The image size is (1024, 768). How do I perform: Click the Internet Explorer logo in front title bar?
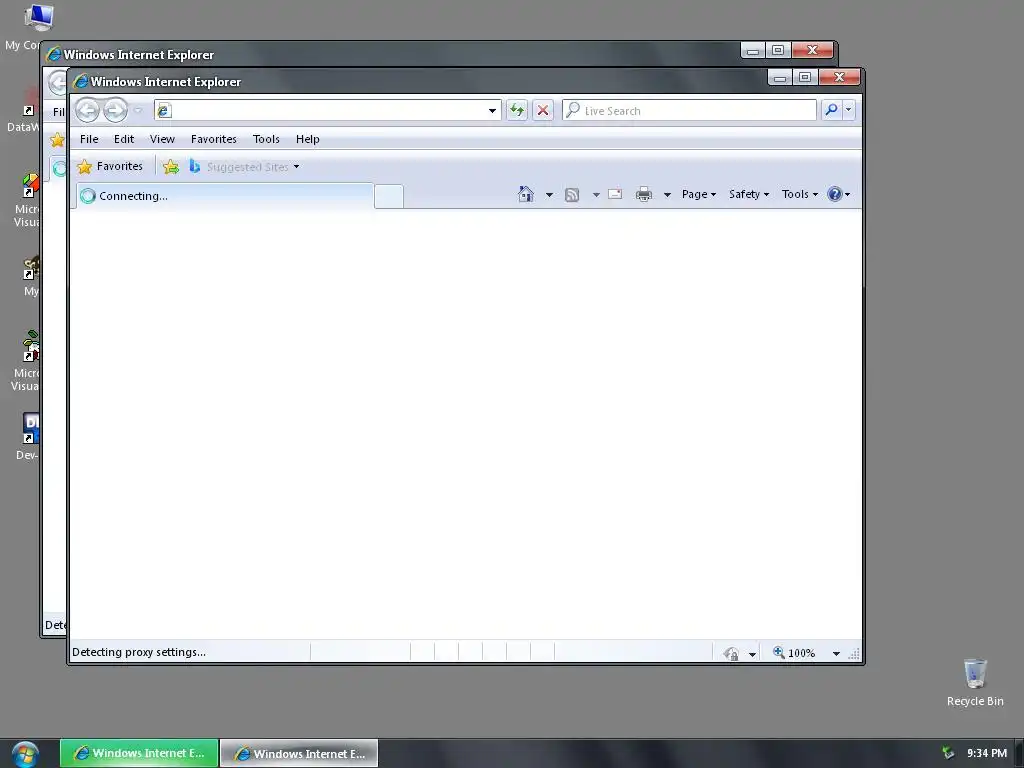click(x=81, y=82)
